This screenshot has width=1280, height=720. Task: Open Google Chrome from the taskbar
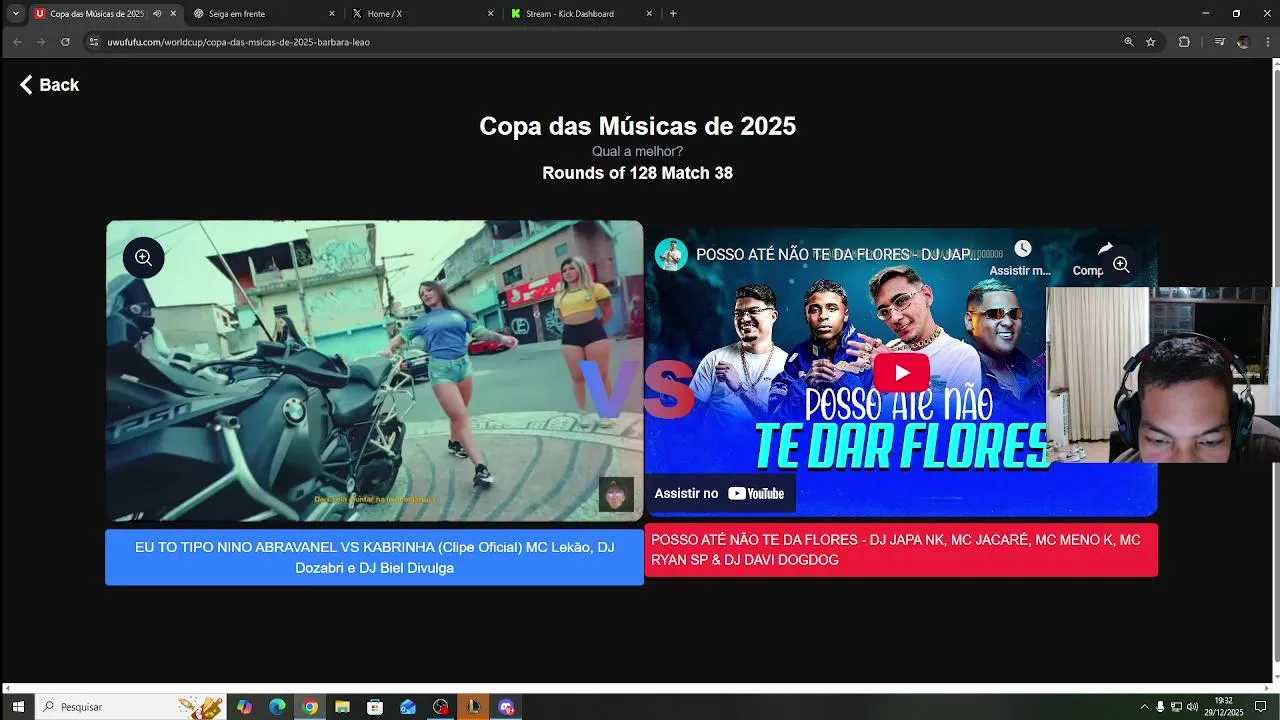(310, 707)
